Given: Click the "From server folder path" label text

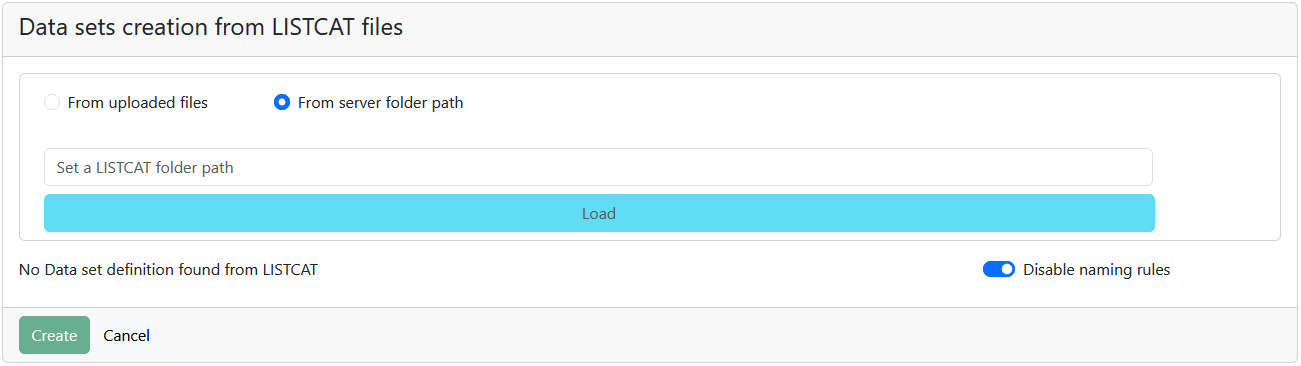Looking at the screenshot, I should 381,102.
